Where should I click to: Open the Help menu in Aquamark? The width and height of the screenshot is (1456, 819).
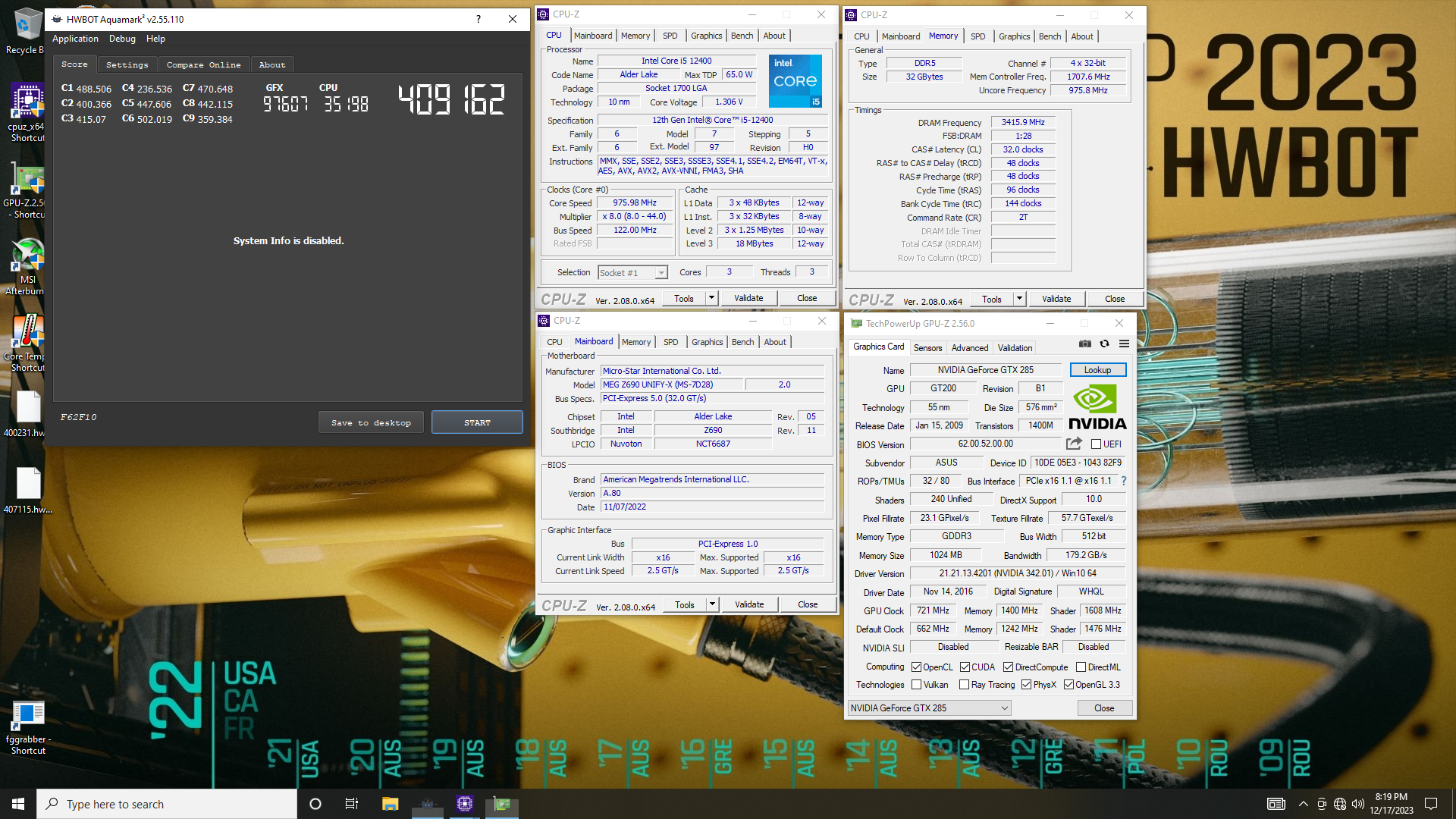pyautogui.click(x=155, y=39)
